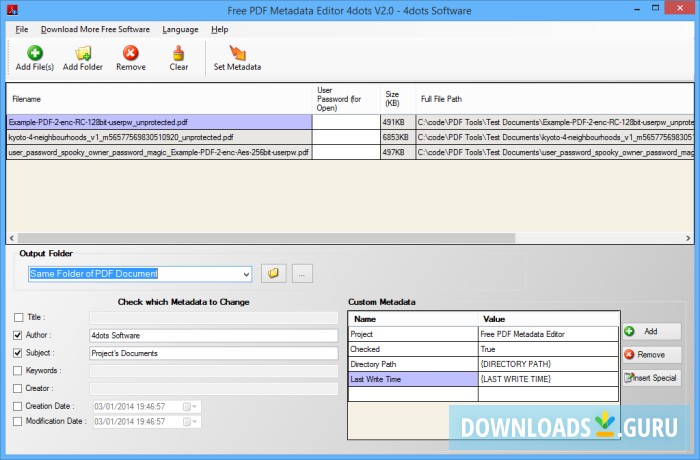This screenshot has width=700, height=460.
Task: Enable the Title metadata checkbox
Action: (19, 317)
